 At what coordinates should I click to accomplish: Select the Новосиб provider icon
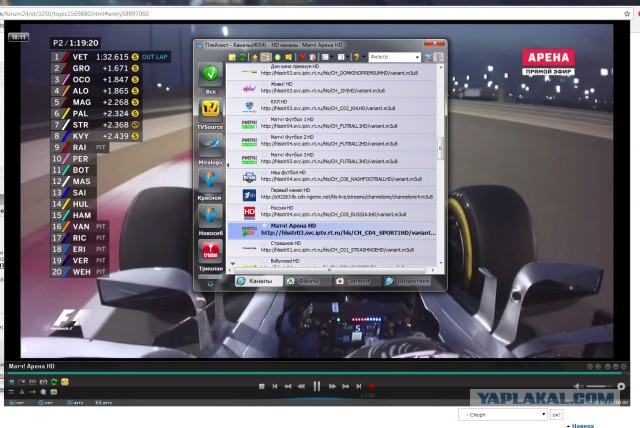click(x=211, y=216)
